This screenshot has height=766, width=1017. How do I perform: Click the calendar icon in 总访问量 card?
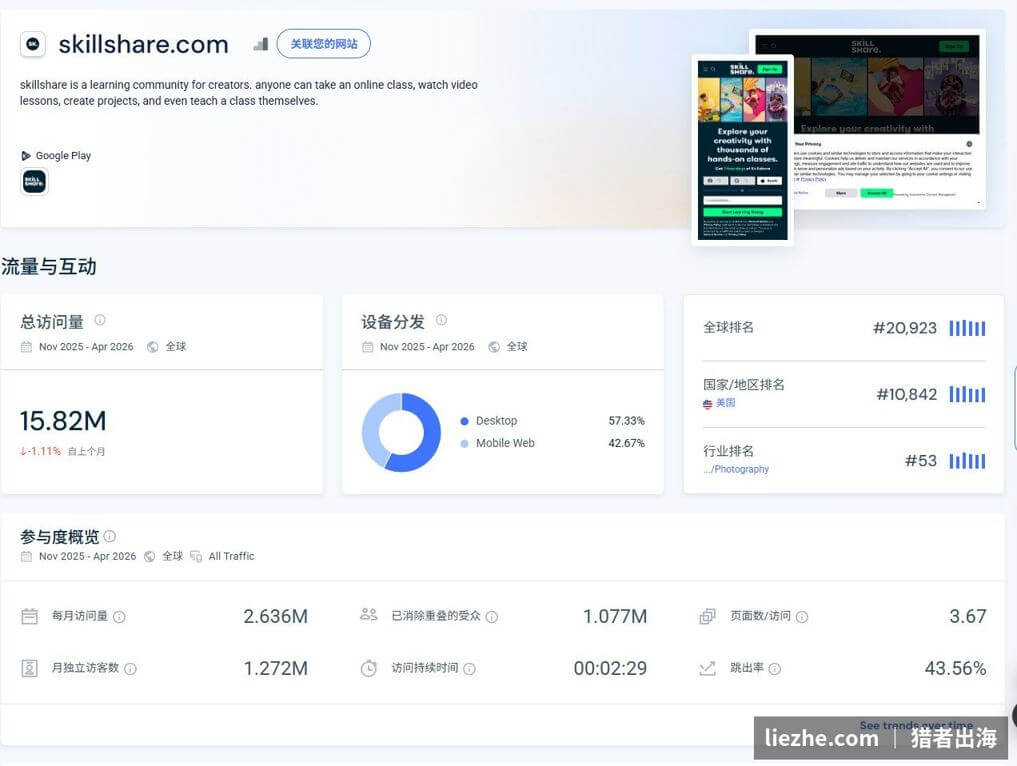click(x=26, y=347)
